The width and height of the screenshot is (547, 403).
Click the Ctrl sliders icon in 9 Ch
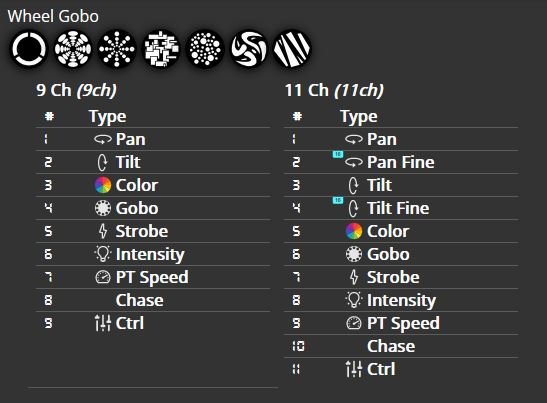103,323
